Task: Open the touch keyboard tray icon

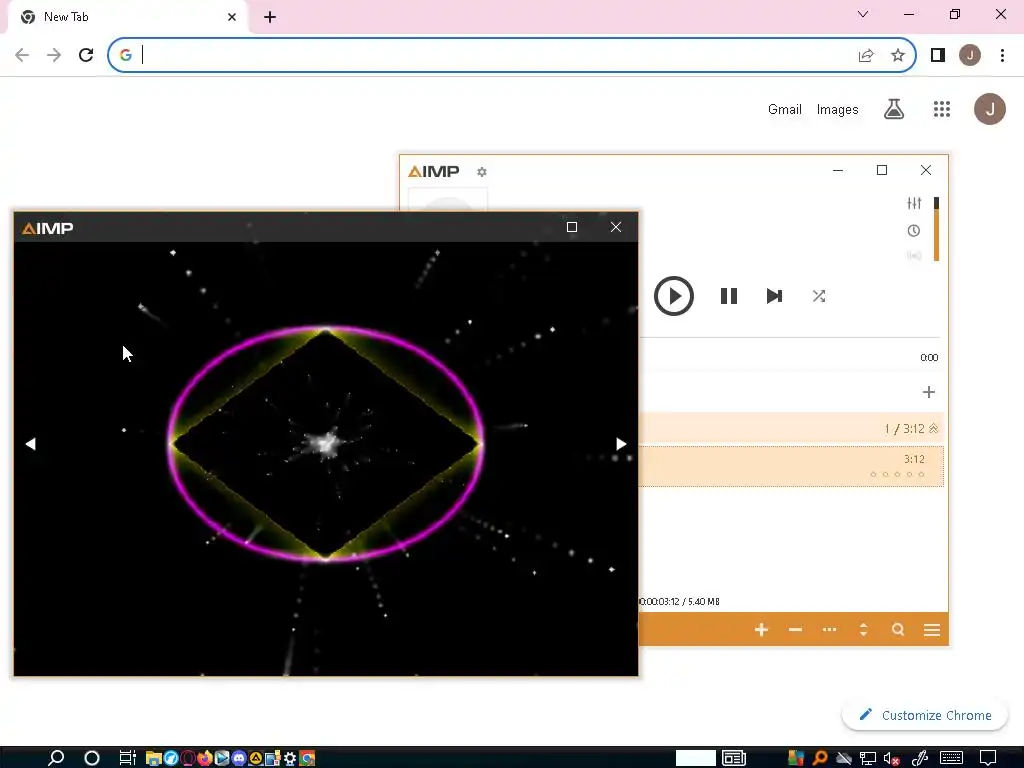Action: pos(952,758)
